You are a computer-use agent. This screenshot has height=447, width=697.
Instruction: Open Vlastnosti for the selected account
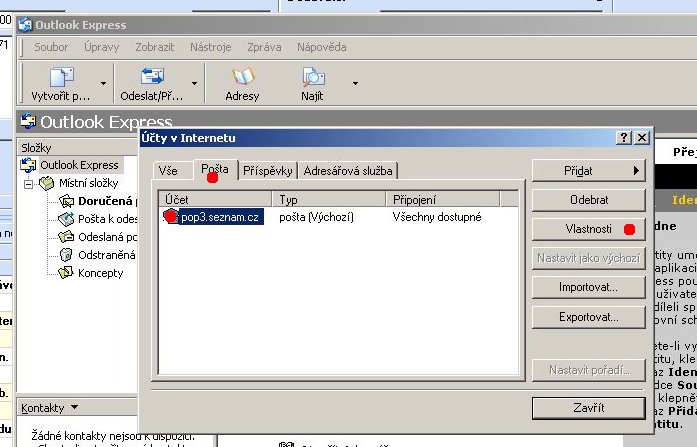pyautogui.click(x=589, y=229)
